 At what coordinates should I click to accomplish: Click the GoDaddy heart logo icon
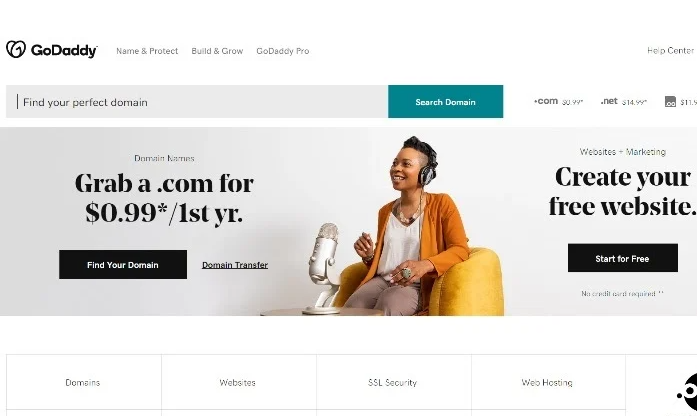click(x=16, y=49)
